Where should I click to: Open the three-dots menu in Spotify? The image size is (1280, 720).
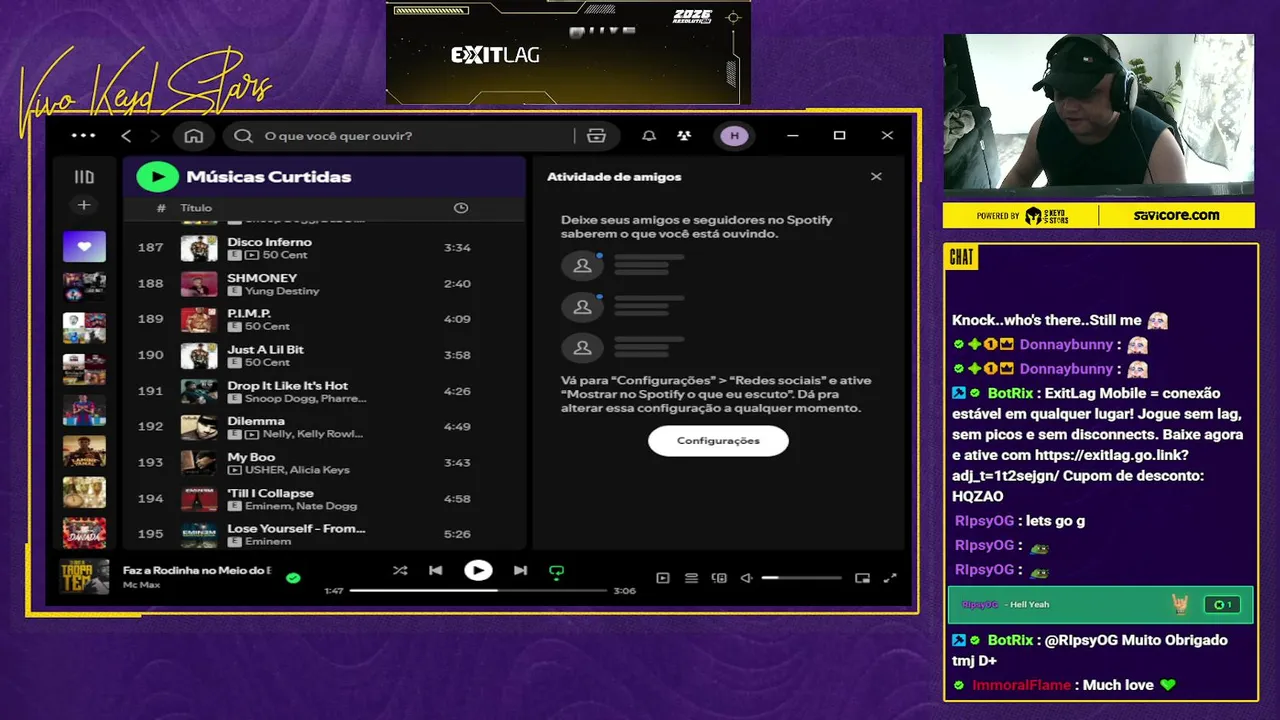(x=84, y=136)
